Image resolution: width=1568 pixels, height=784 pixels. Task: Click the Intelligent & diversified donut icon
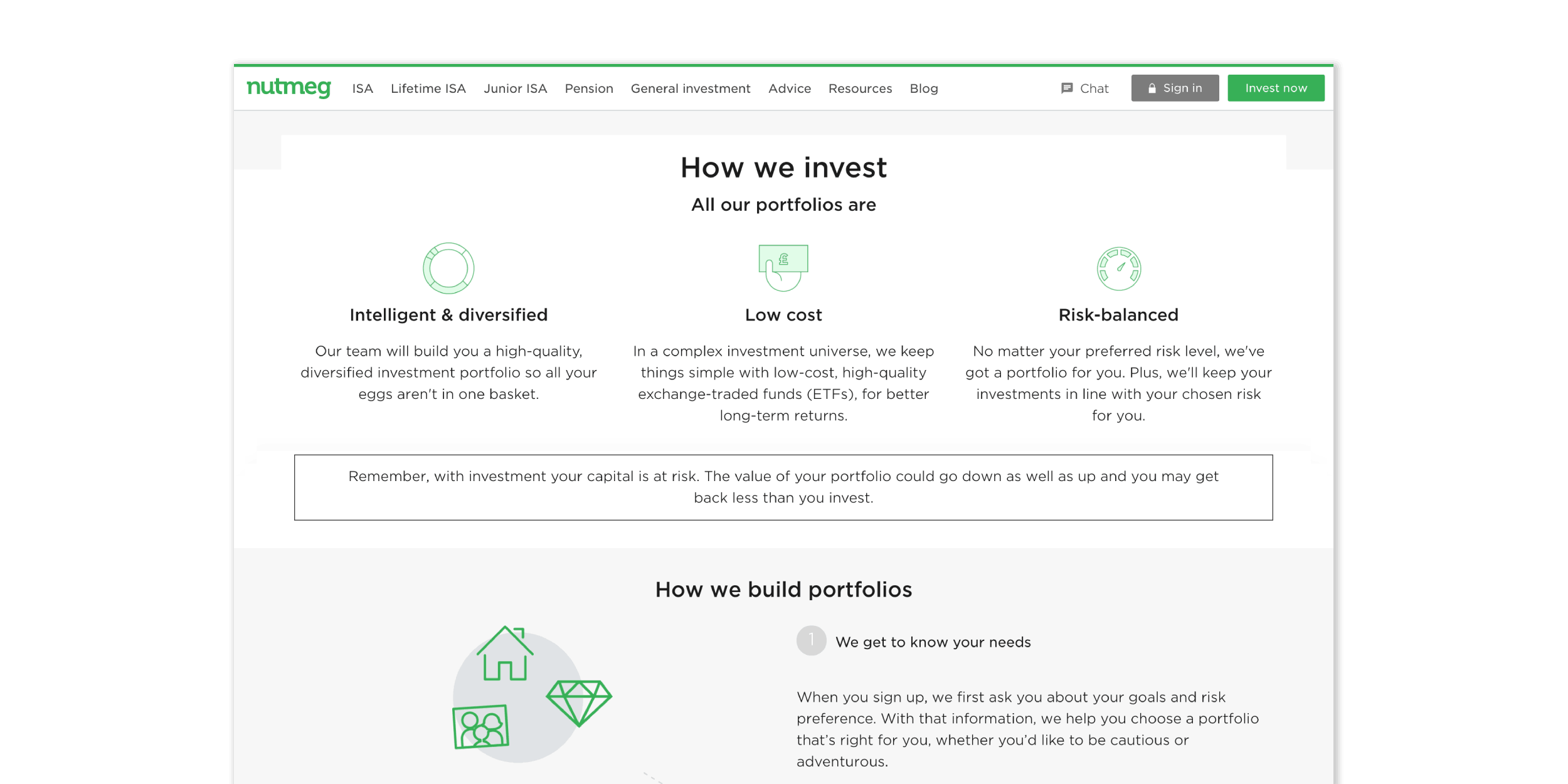[448, 268]
